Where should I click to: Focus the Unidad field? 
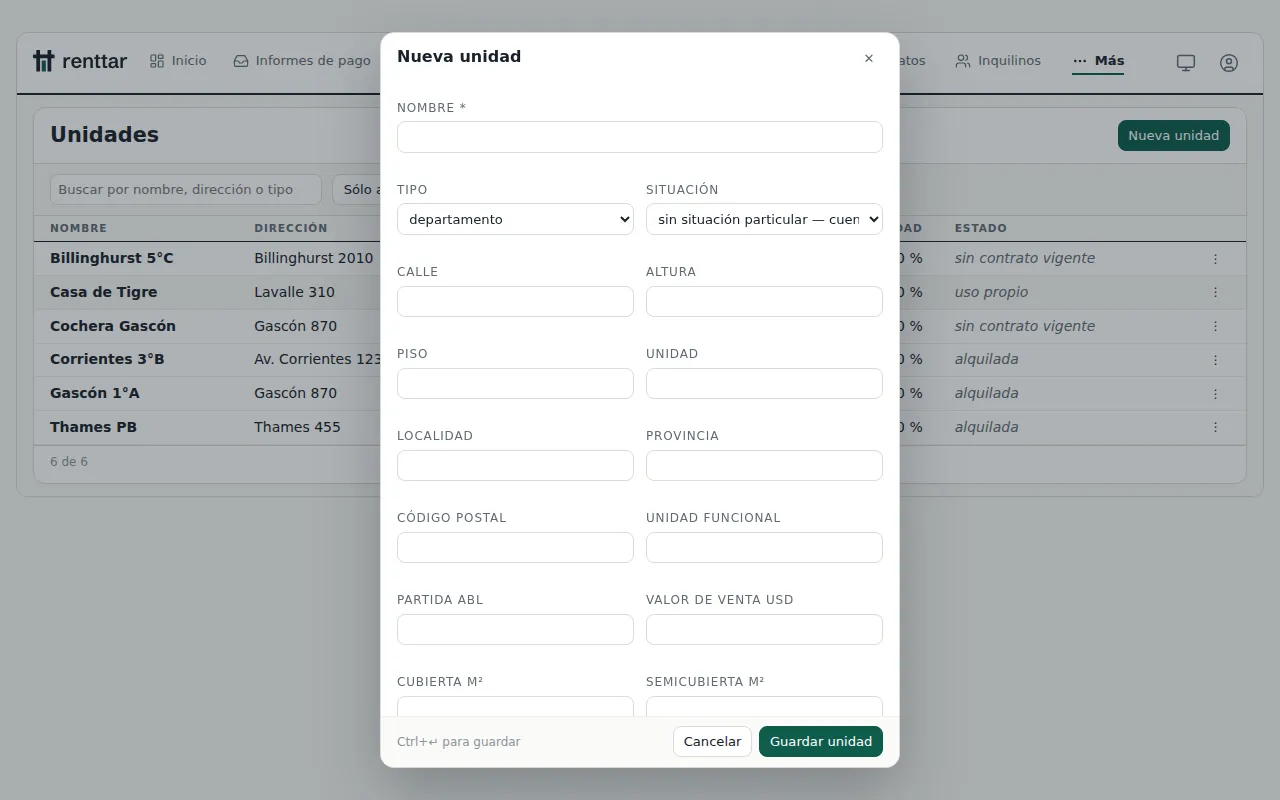(764, 383)
